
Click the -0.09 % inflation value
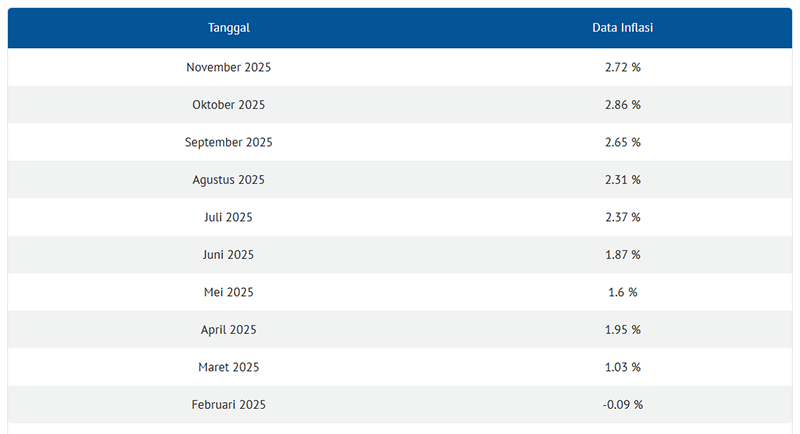622,405
